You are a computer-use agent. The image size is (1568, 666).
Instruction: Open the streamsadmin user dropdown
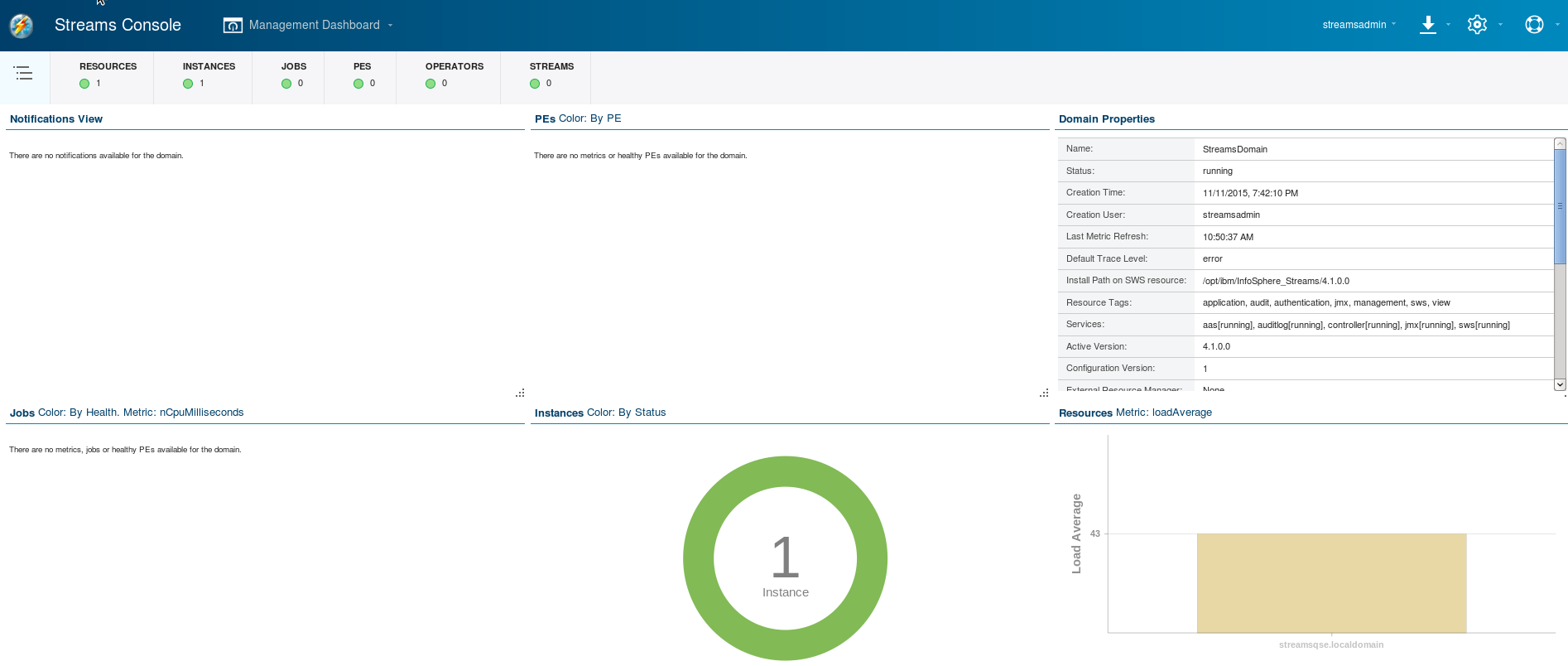point(1359,25)
